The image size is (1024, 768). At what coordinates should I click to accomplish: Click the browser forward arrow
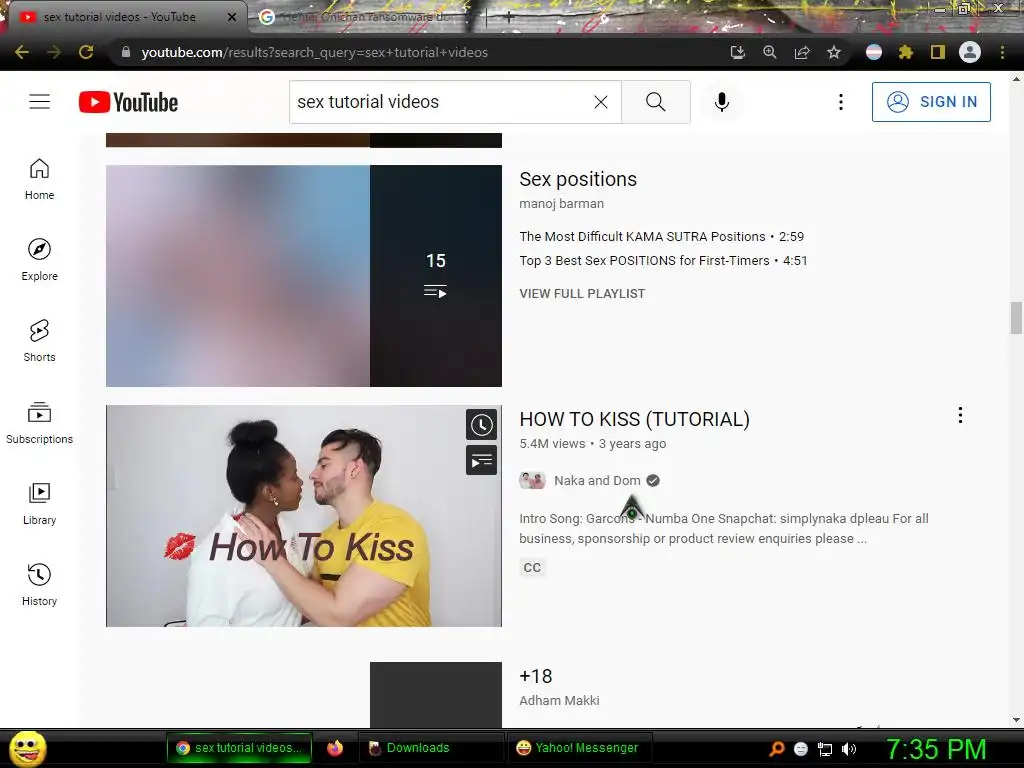54,52
